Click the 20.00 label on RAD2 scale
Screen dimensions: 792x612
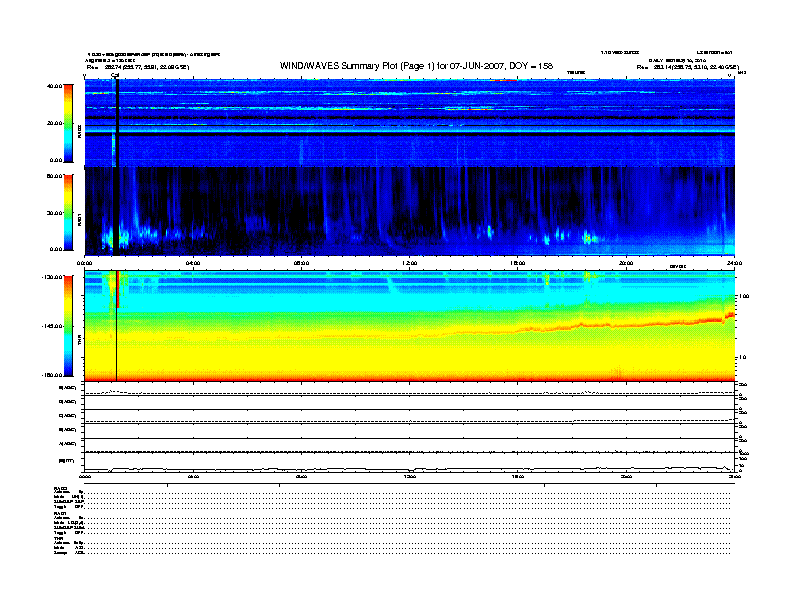click(54, 123)
